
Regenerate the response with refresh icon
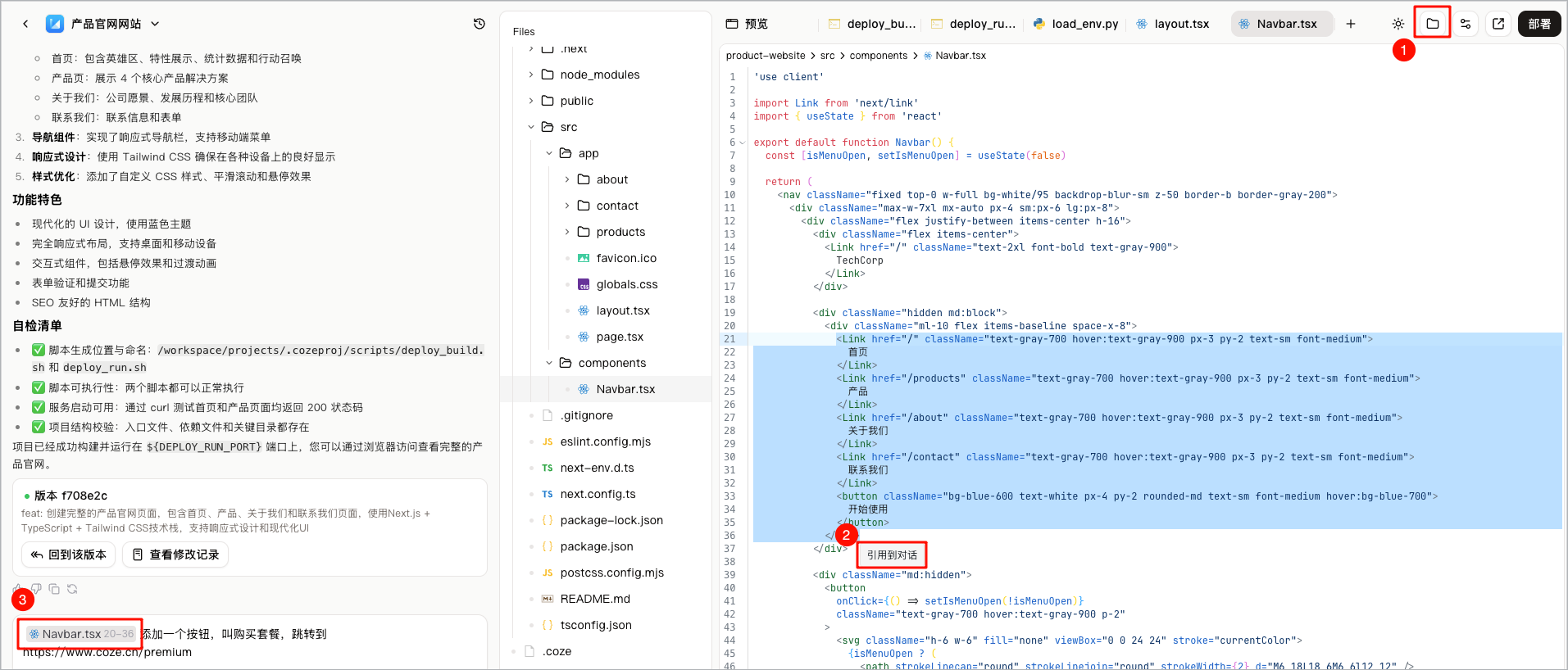pyautogui.click(x=72, y=589)
